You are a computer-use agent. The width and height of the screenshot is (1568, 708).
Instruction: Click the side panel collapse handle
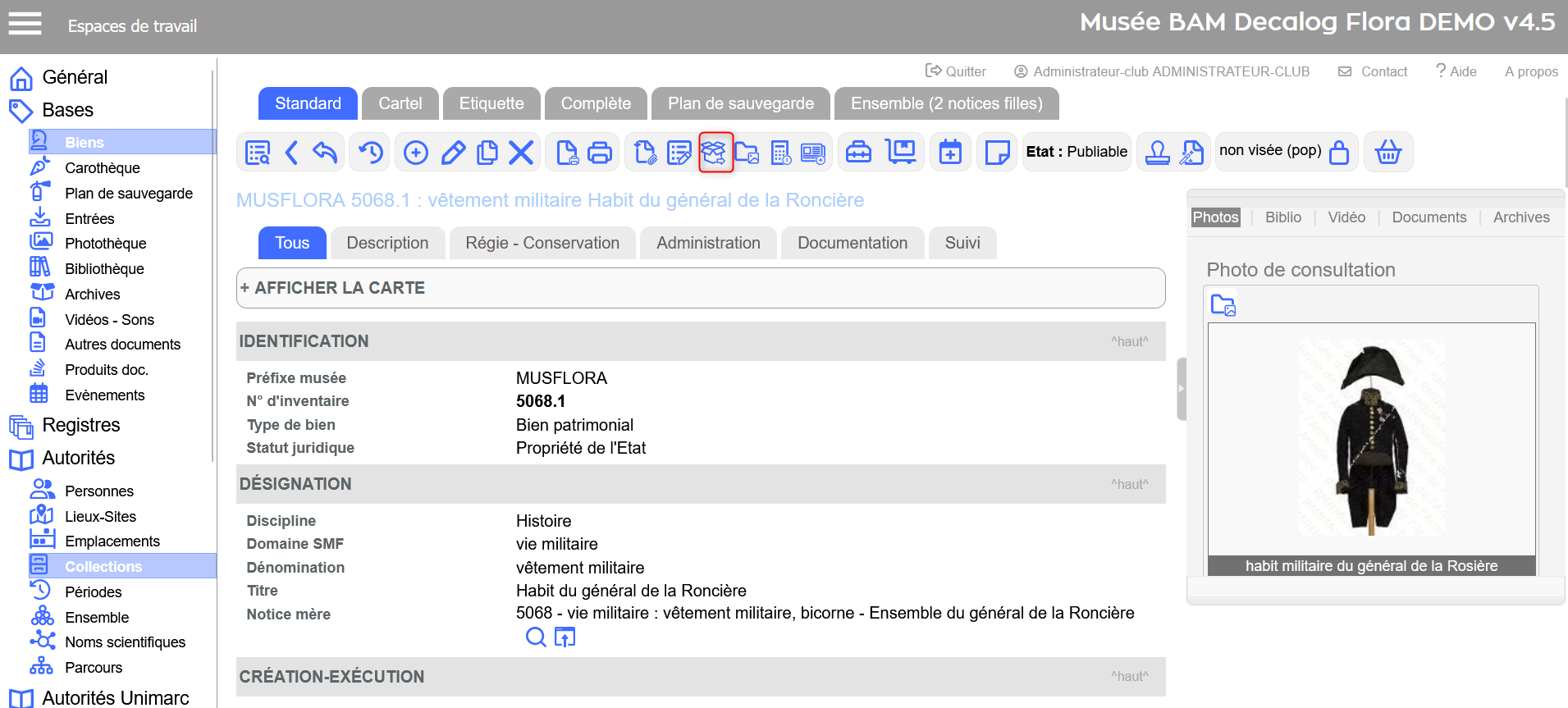coord(1181,389)
